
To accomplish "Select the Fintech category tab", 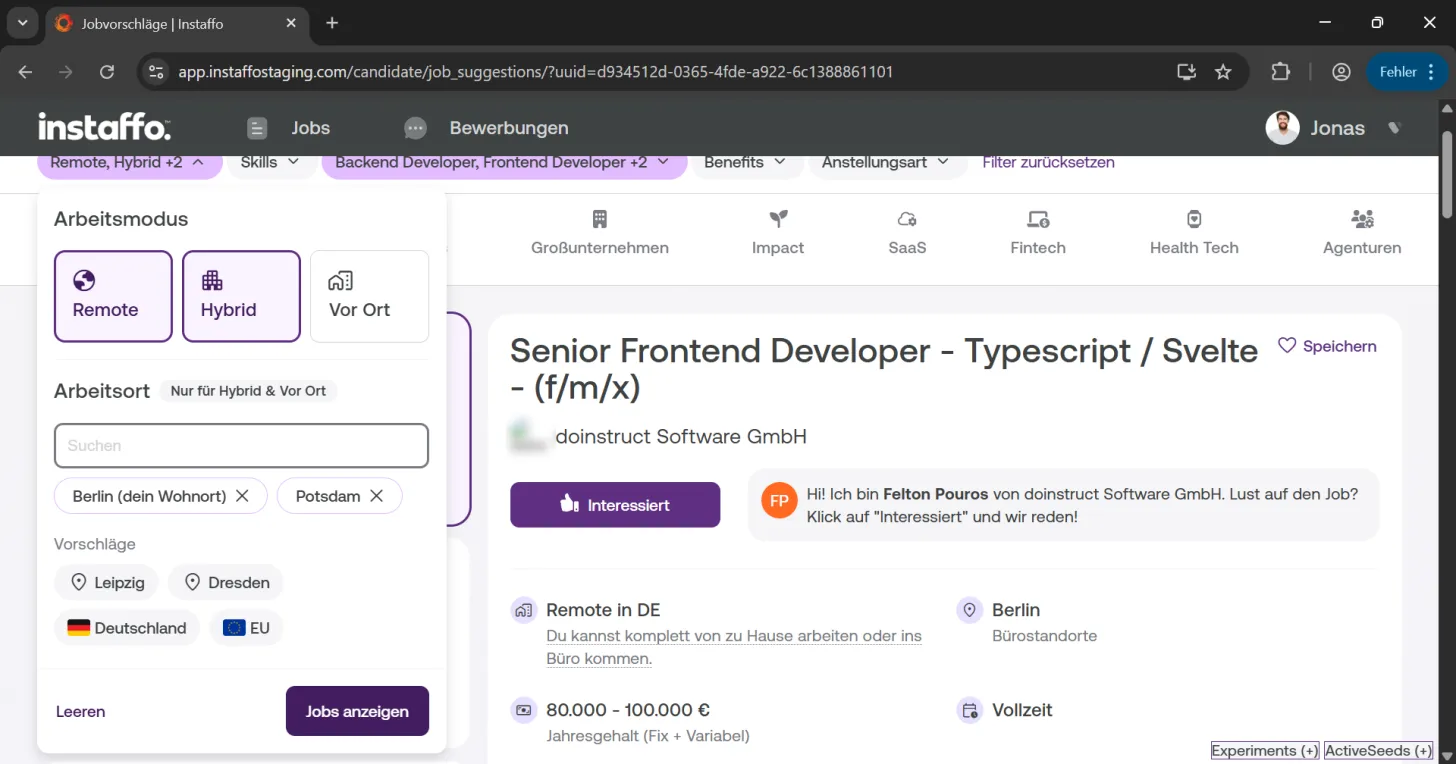I will [1038, 233].
